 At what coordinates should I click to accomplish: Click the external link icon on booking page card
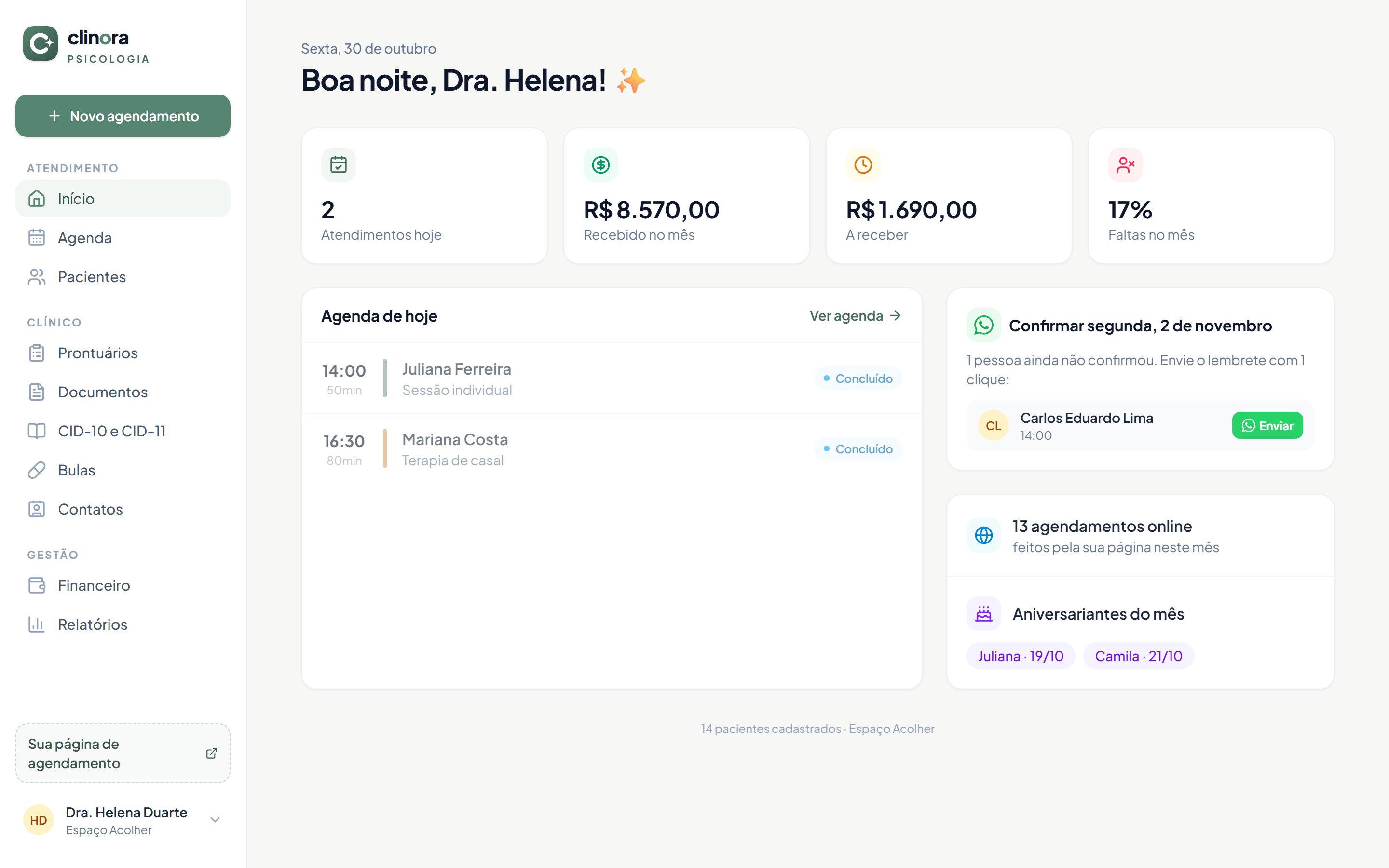211,753
